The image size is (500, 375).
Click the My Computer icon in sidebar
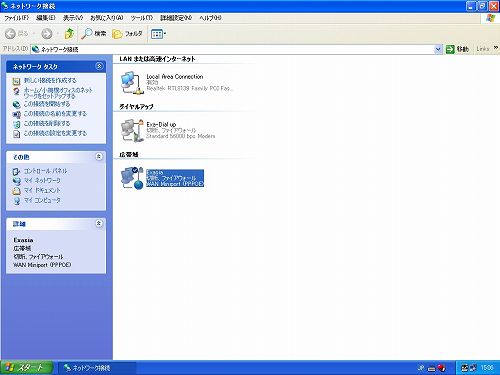16,201
